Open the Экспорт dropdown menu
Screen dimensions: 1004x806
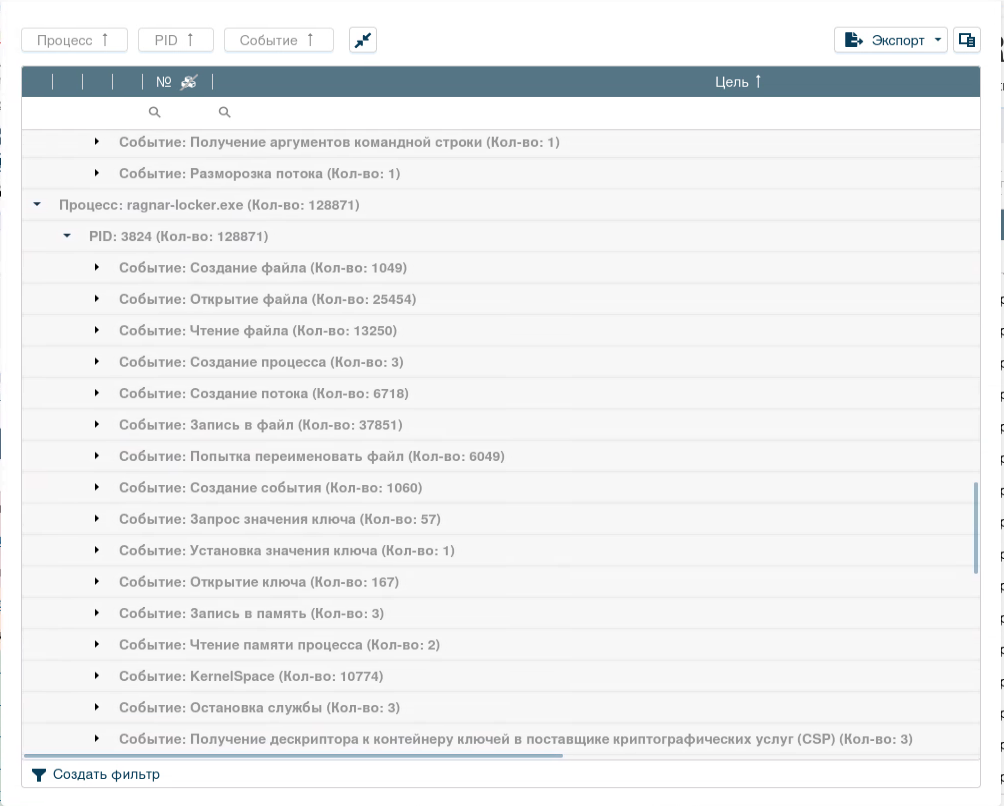[892, 40]
